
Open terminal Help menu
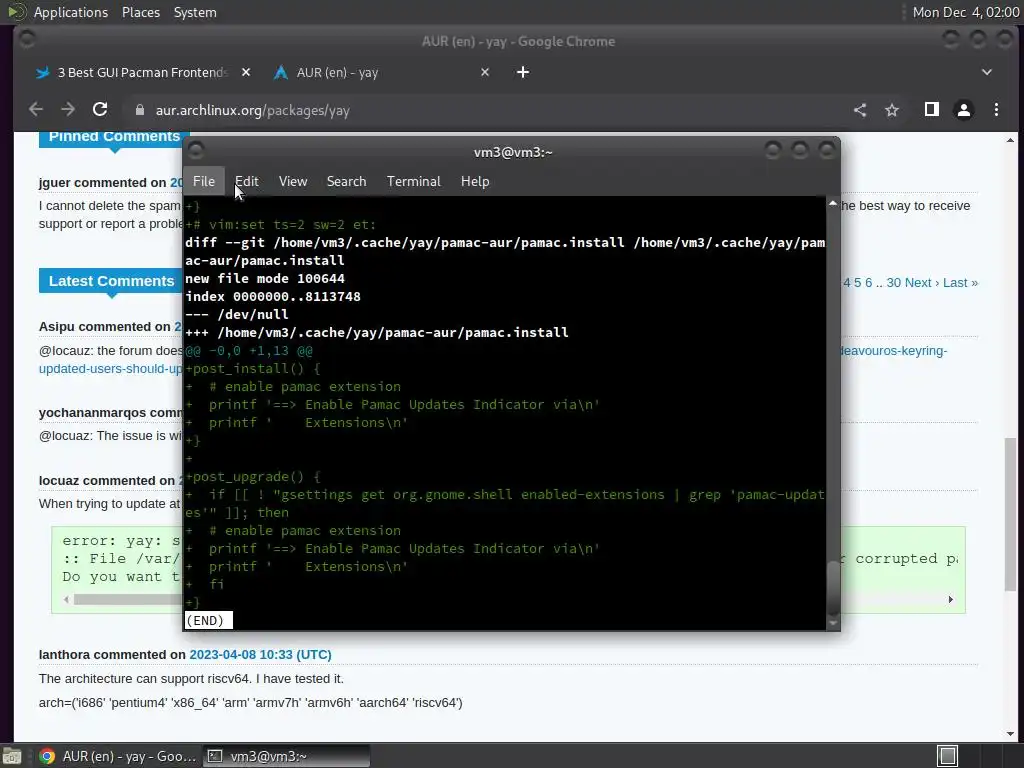tap(475, 182)
